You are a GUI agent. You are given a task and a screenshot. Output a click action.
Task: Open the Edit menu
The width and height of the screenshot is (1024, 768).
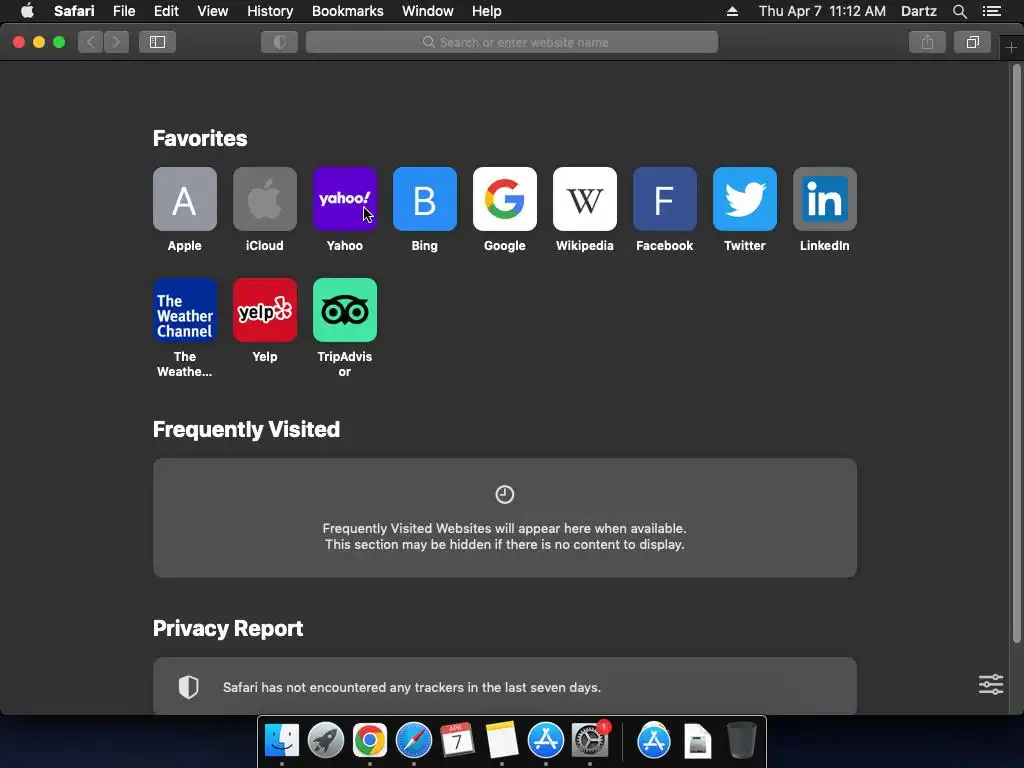(166, 11)
